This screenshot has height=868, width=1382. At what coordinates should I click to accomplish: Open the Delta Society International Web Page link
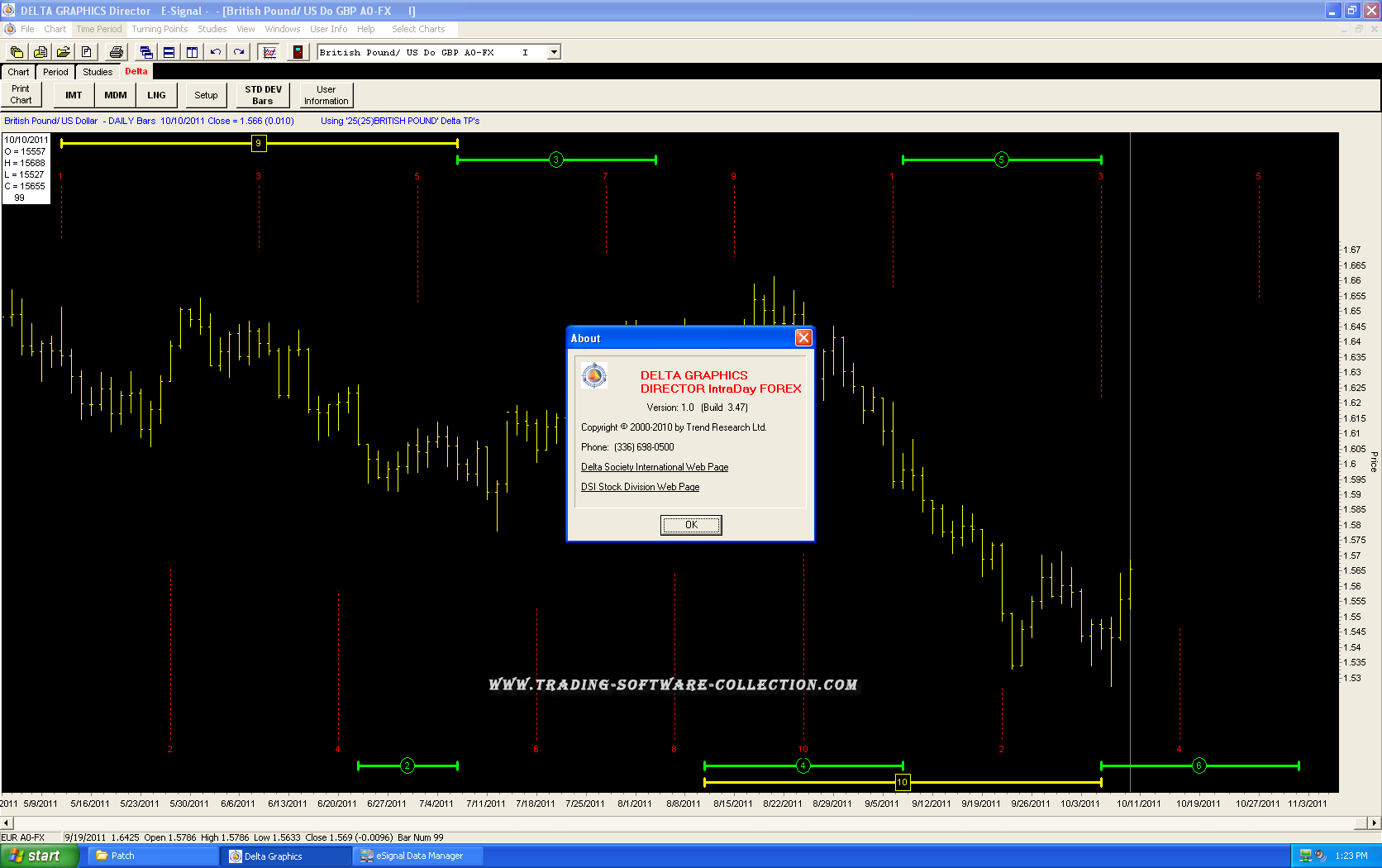pos(654,467)
